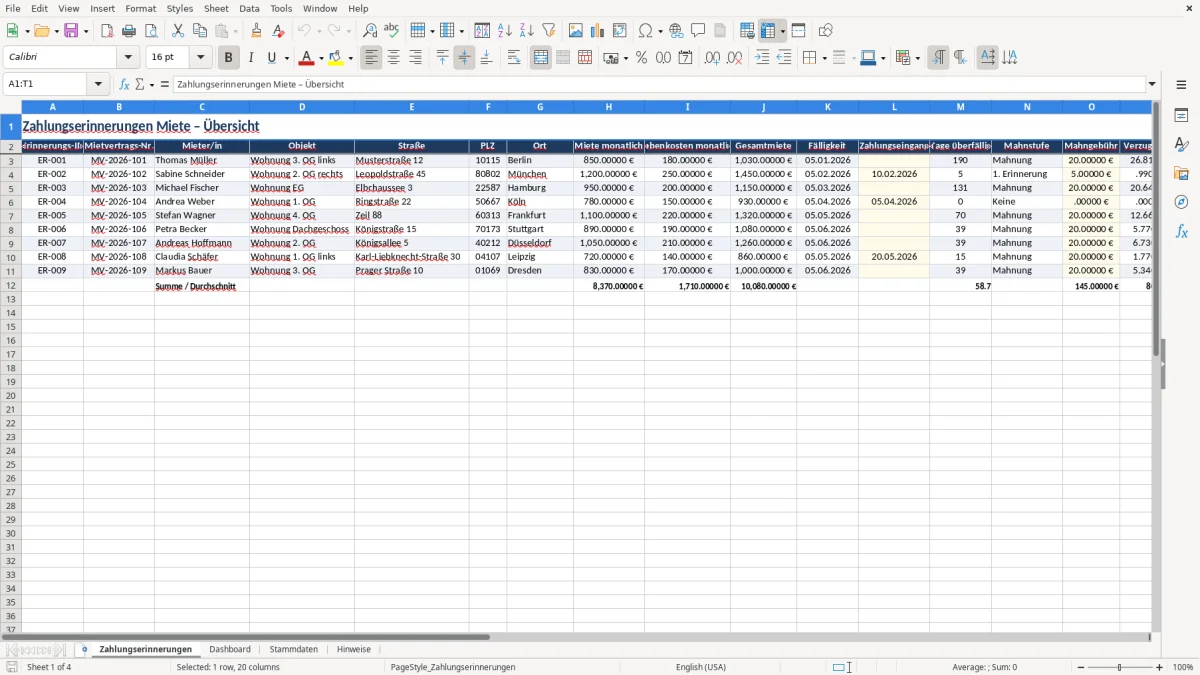
Task: Open the Font Size dropdown
Action: click(201, 58)
